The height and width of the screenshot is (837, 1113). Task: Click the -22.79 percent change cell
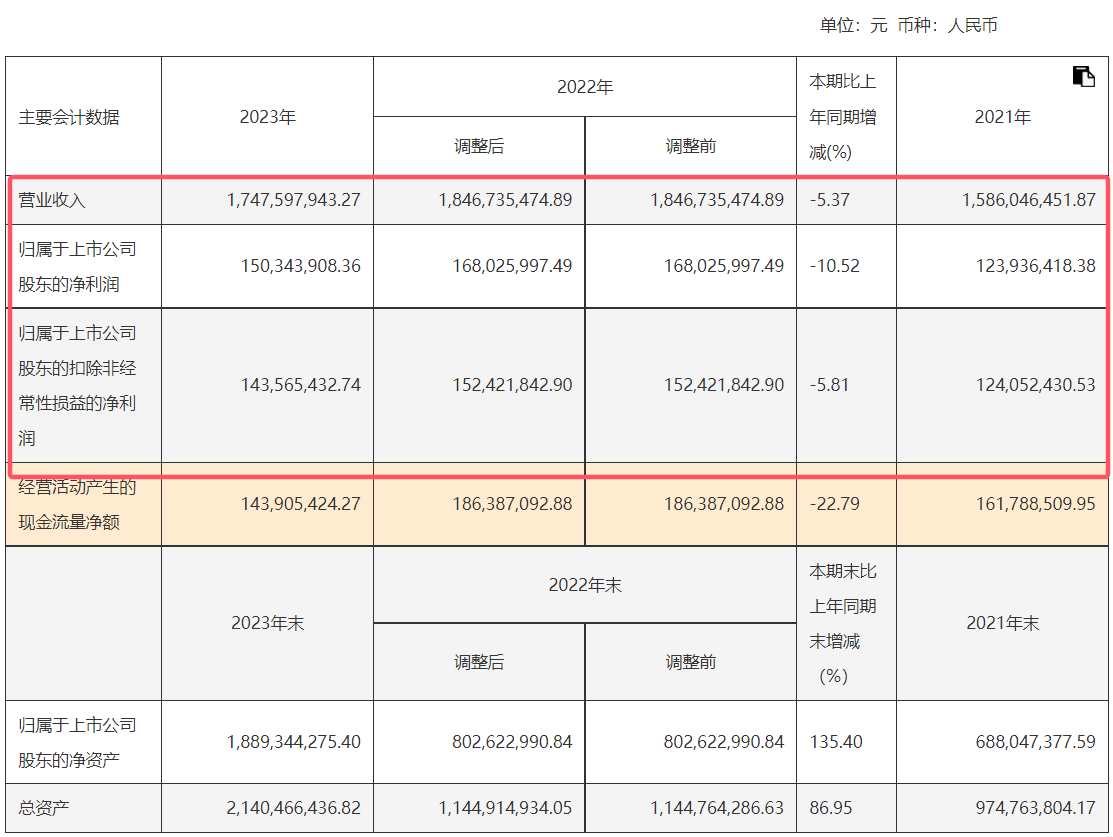point(835,504)
